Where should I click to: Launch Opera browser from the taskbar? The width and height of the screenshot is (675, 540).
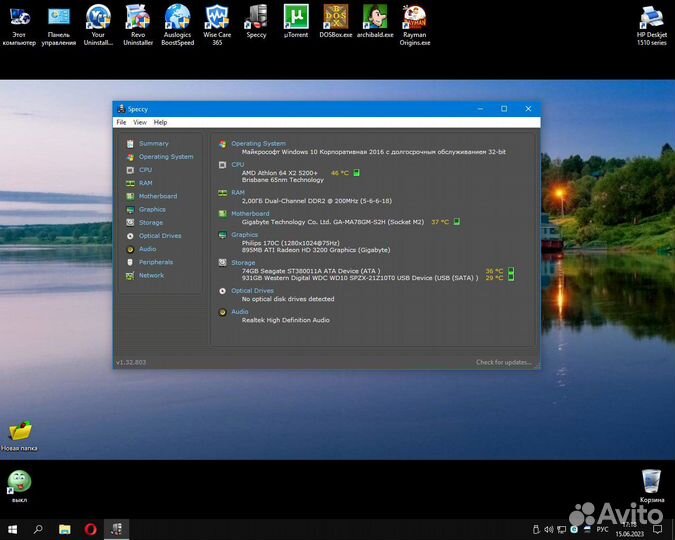(x=90, y=529)
